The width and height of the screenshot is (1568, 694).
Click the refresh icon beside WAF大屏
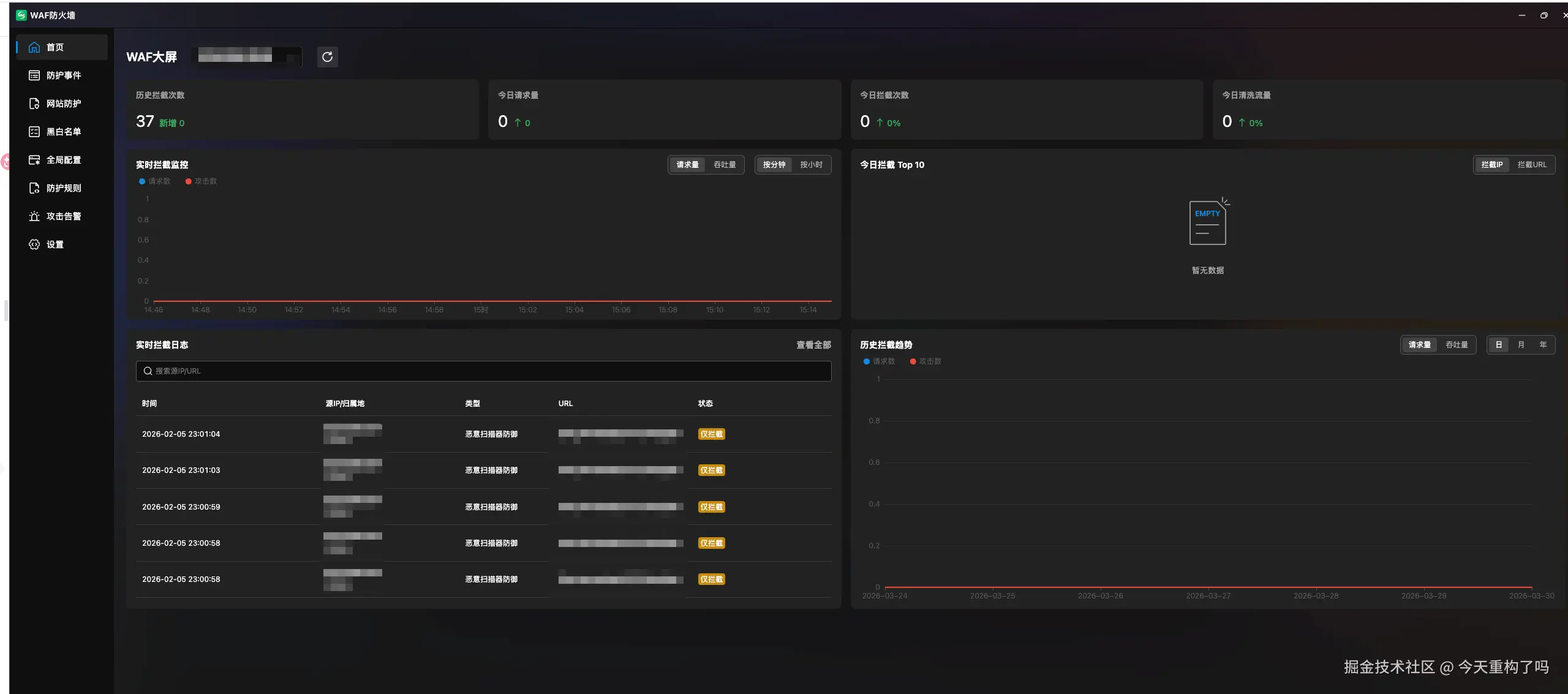click(x=327, y=57)
